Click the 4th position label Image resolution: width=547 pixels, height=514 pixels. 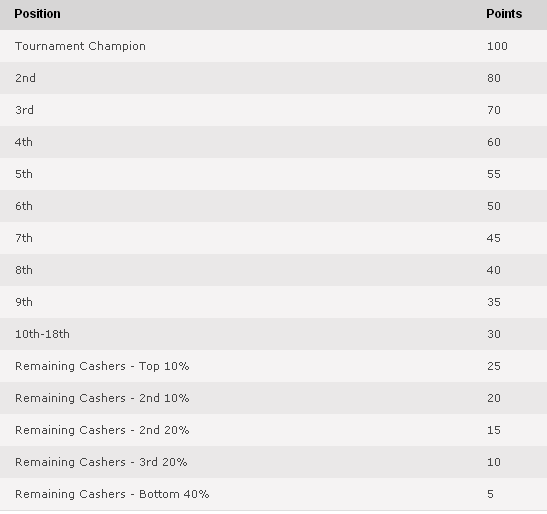(24, 142)
